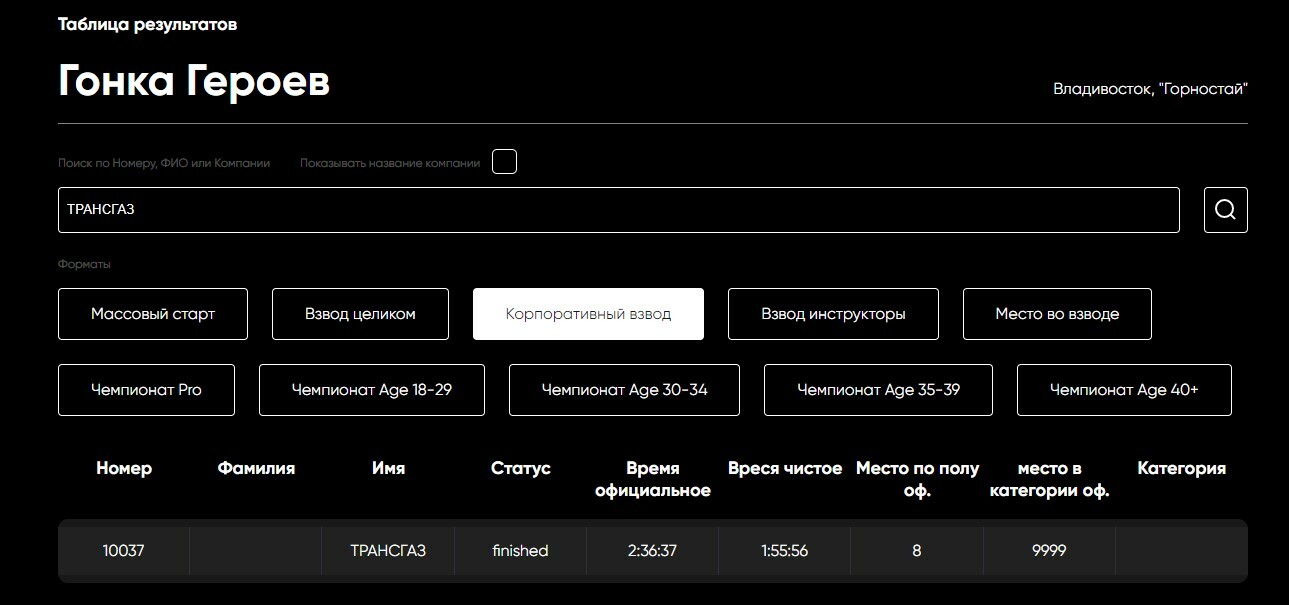Click the 'Поиск по Номеру, ФИО или Компании' label

point(164,162)
